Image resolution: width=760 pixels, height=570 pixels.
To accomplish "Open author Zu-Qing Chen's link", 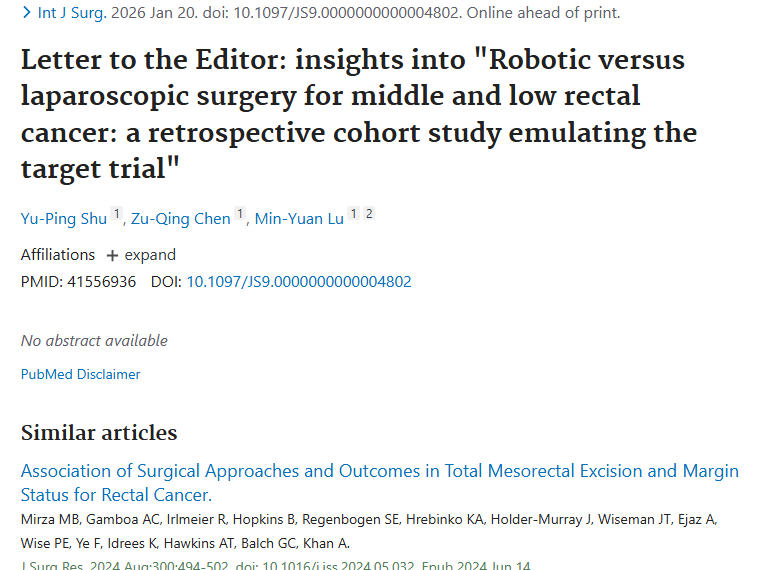I will [x=179, y=219].
